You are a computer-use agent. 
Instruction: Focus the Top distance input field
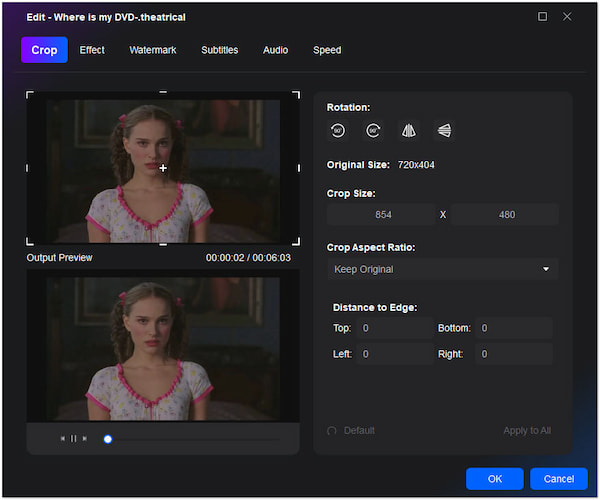tap(395, 328)
